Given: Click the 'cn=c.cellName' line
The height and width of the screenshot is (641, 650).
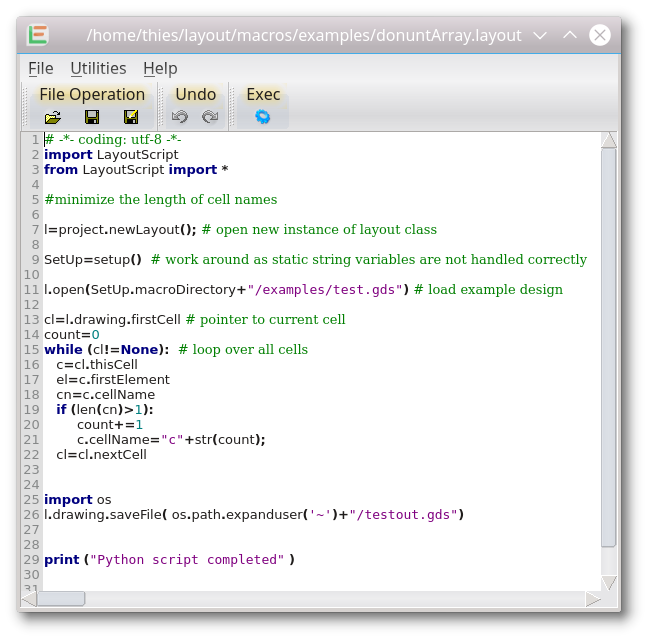Looking at the screenshot, I should 106,394.
